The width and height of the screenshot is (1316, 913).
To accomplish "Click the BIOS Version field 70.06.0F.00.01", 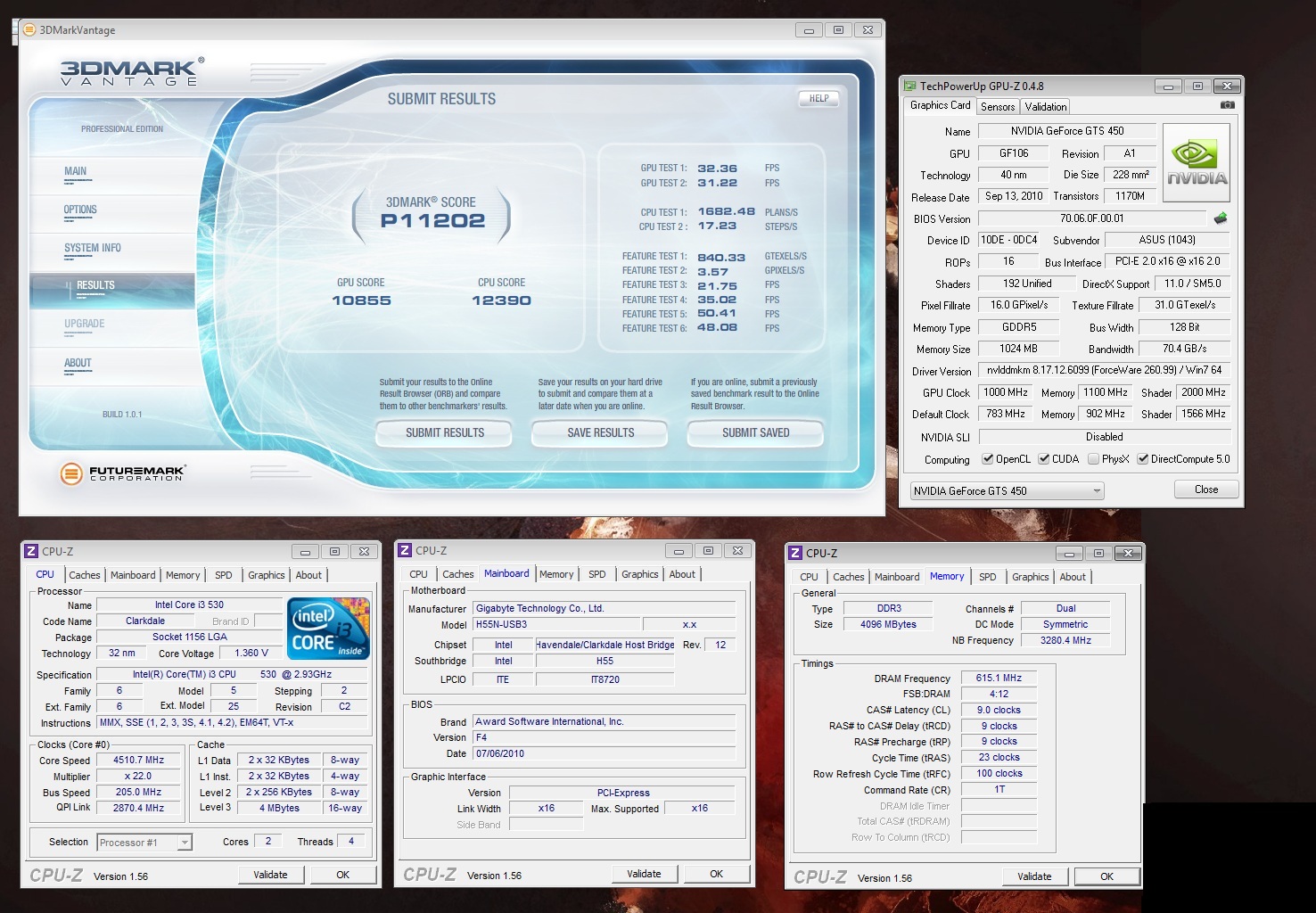I will 1092,218.
